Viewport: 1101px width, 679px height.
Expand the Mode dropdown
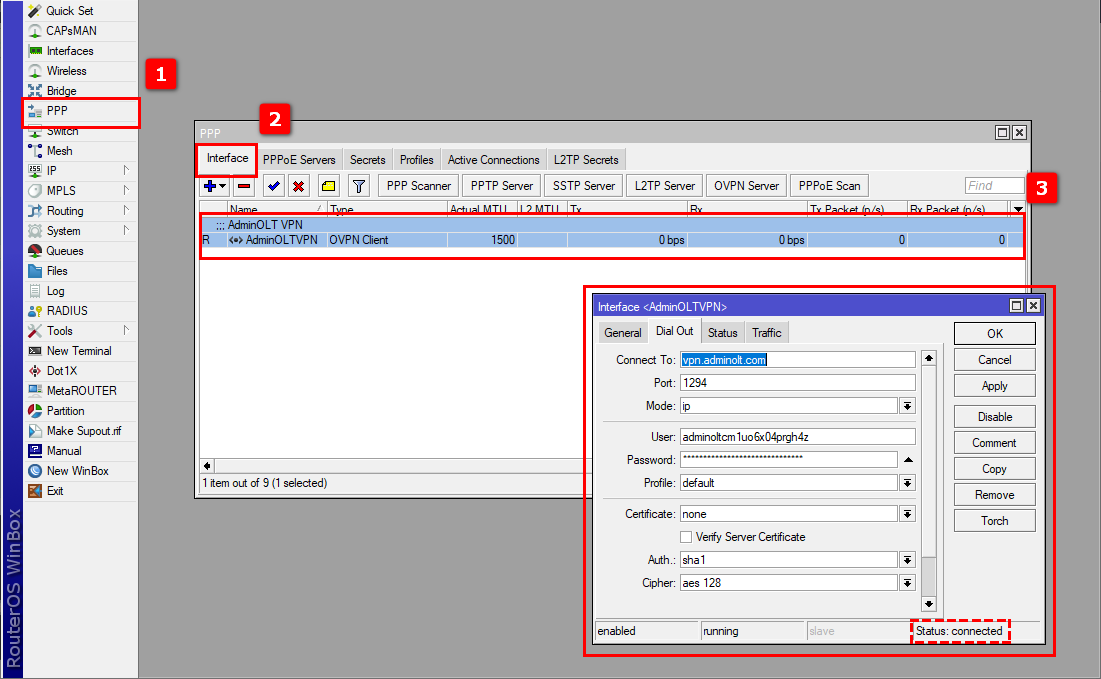(907, 406)
